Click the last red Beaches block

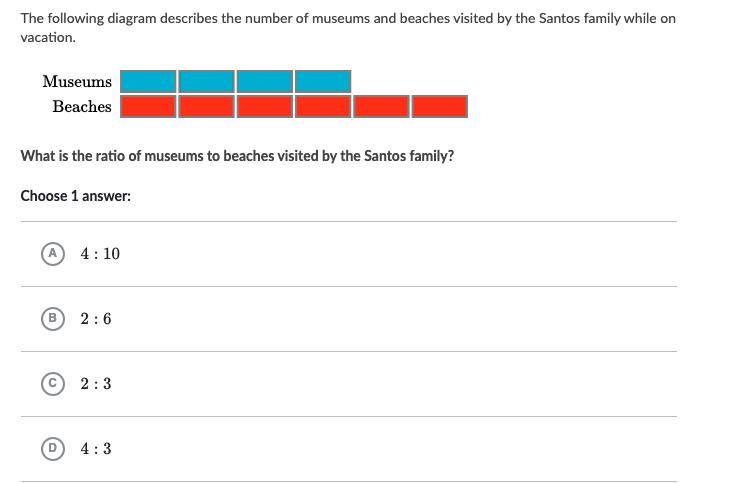point(440,106)
